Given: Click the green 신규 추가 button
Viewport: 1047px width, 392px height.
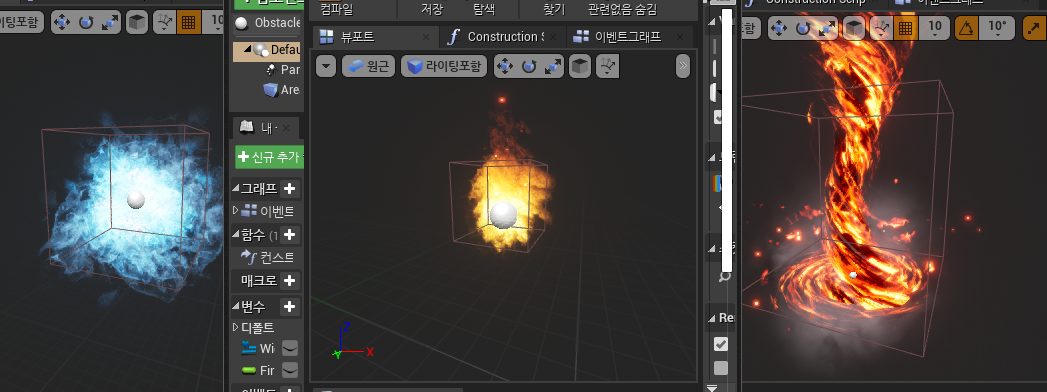Looking at the screenshot, I should tap(270, 158).
